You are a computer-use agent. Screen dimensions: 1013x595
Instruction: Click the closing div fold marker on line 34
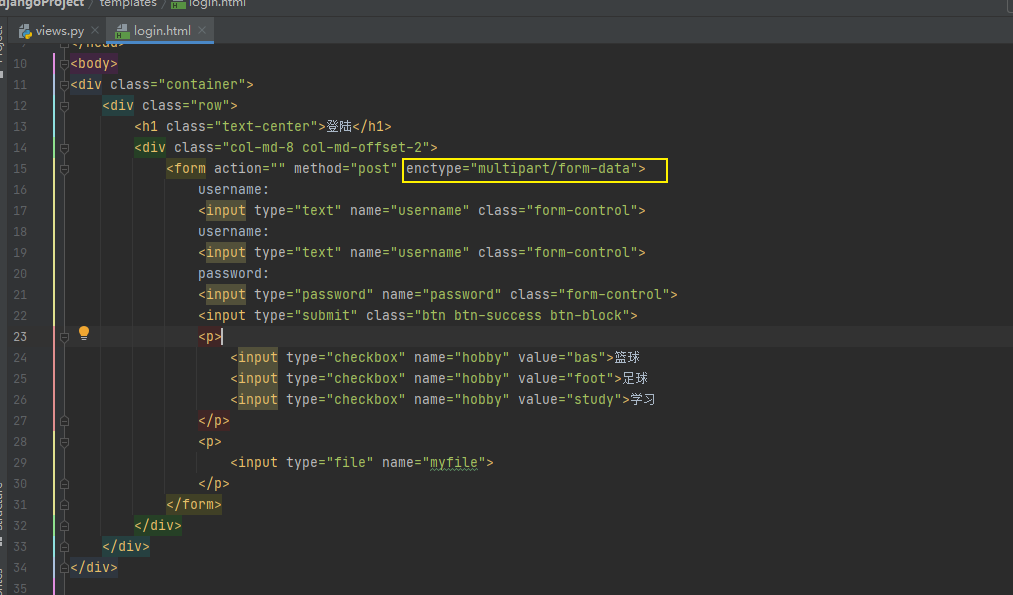[x=64, y=568]
